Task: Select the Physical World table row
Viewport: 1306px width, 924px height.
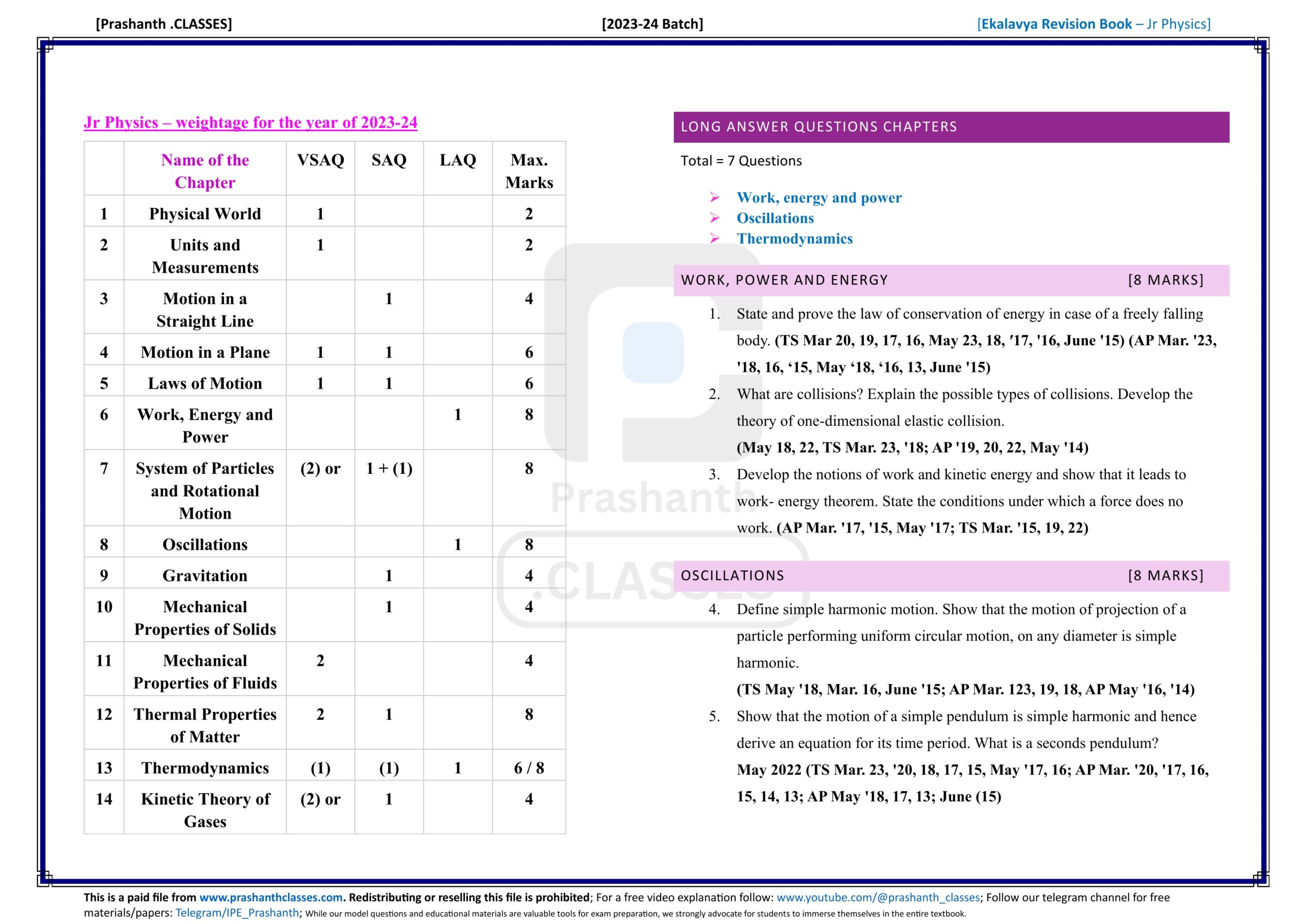Action: click(x=205, y=213)
